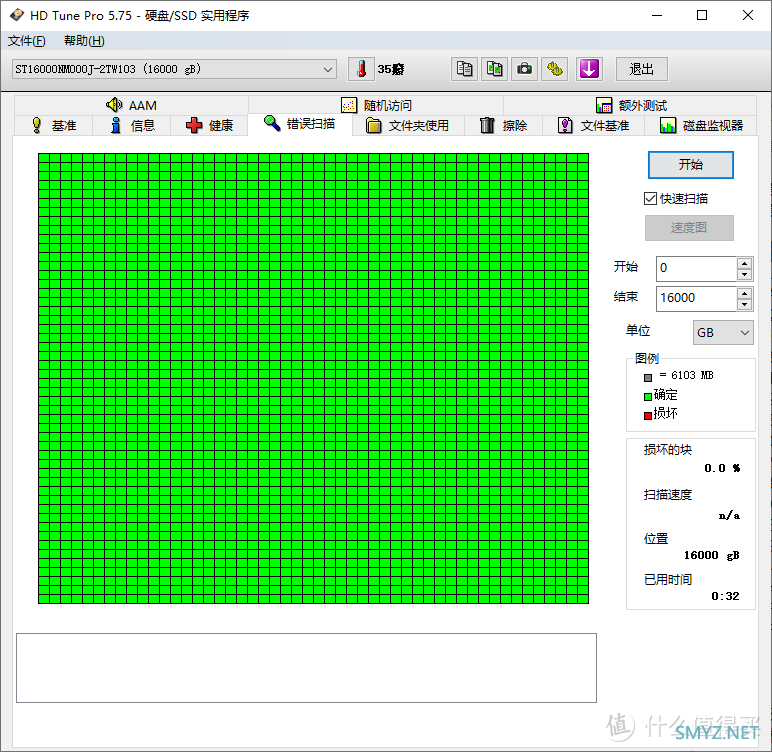Switch to the 信息 tab
Image resolution: width=772 pixels, height=752 pixels.
(x=132, y=126)
